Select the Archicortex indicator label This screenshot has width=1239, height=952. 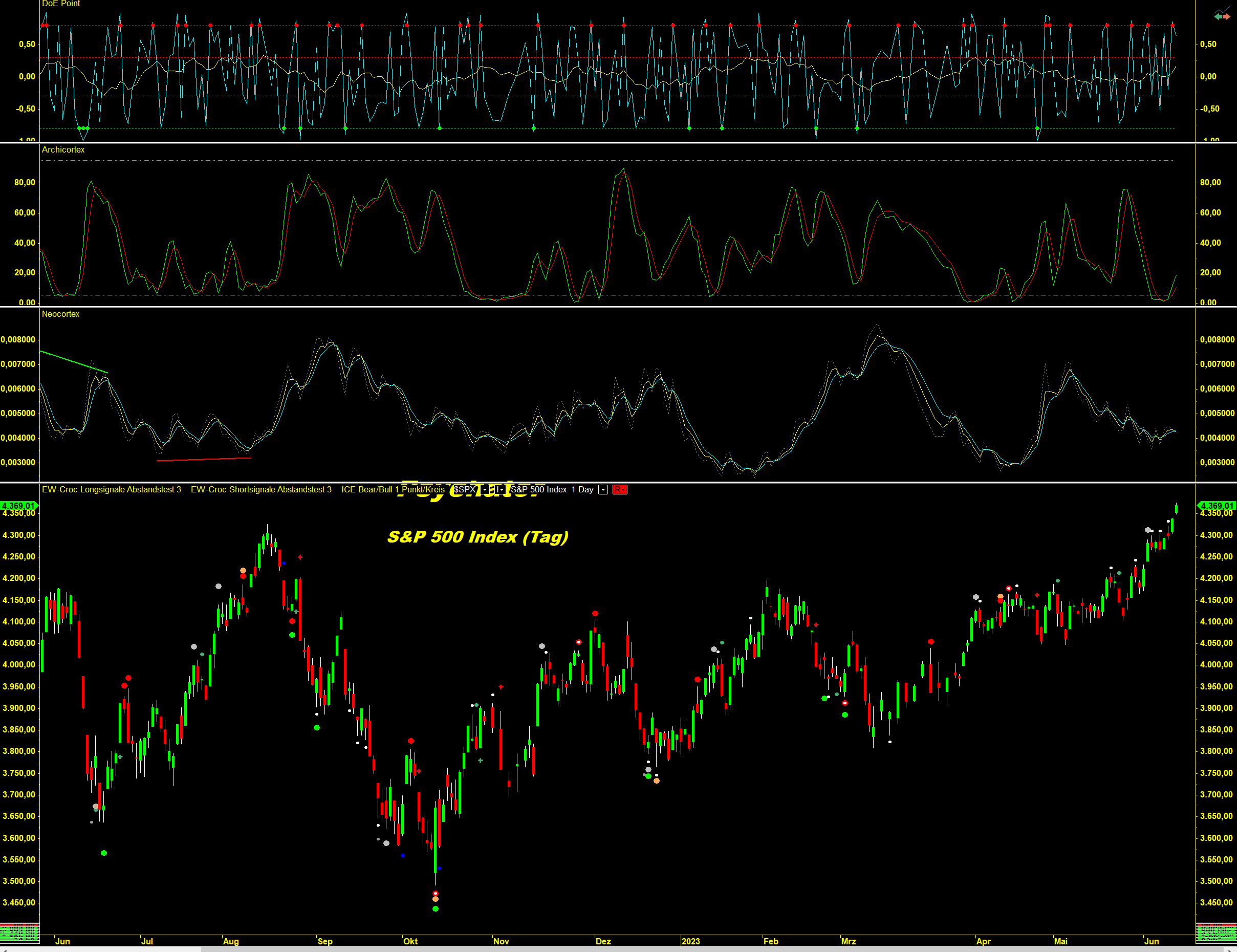(x=63, y=149)
